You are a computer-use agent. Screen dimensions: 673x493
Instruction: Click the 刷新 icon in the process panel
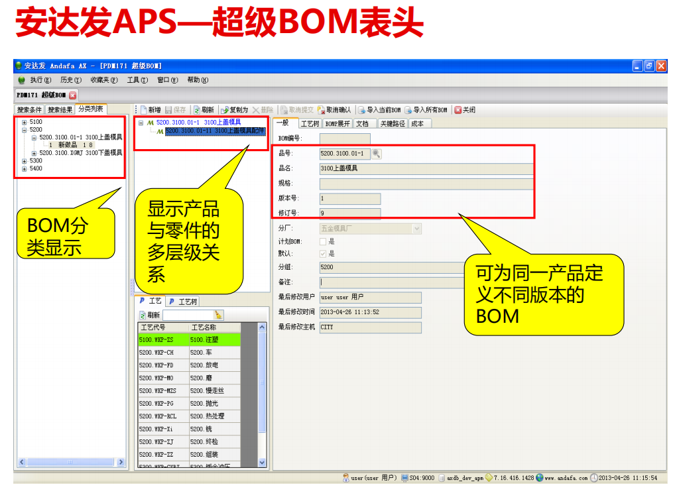click(142, 315)
